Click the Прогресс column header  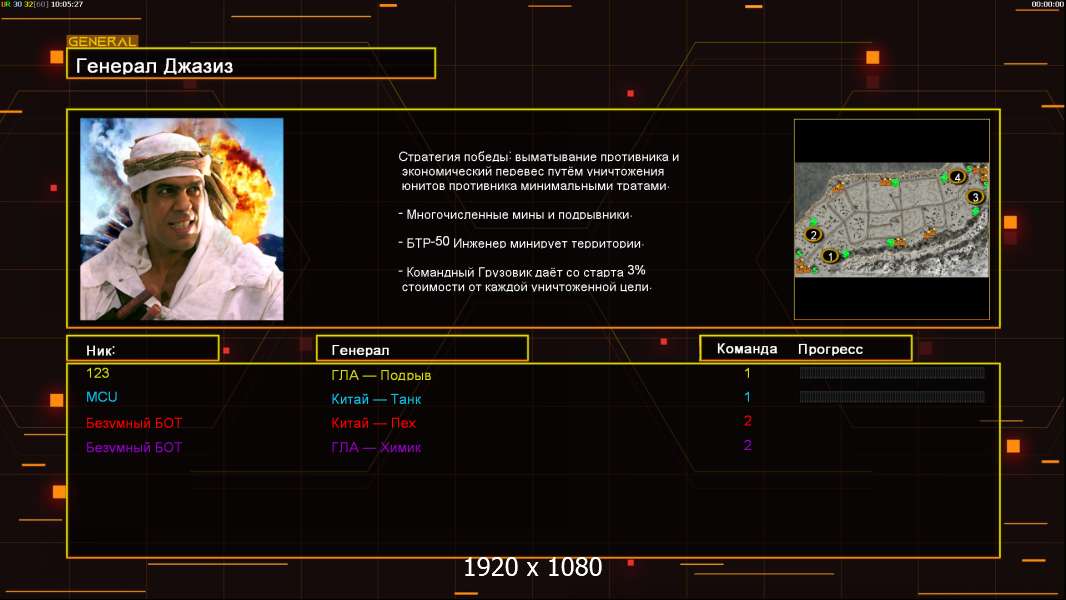coord(830,349)
